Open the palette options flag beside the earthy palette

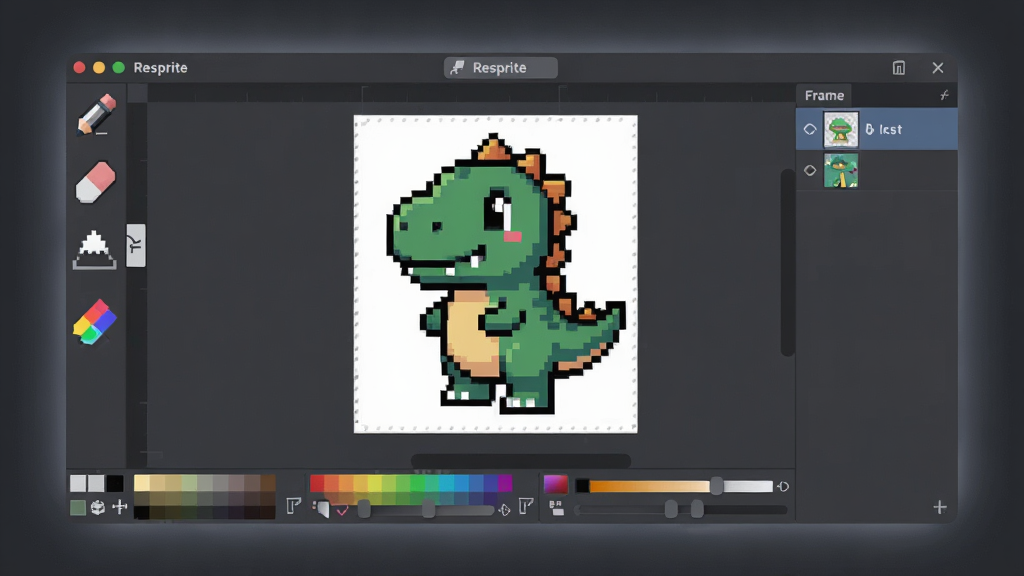[x=293, y=505]
